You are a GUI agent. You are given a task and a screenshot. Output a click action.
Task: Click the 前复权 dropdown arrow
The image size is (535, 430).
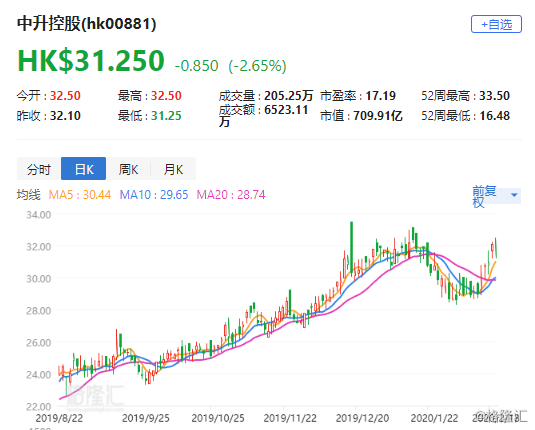514,195
